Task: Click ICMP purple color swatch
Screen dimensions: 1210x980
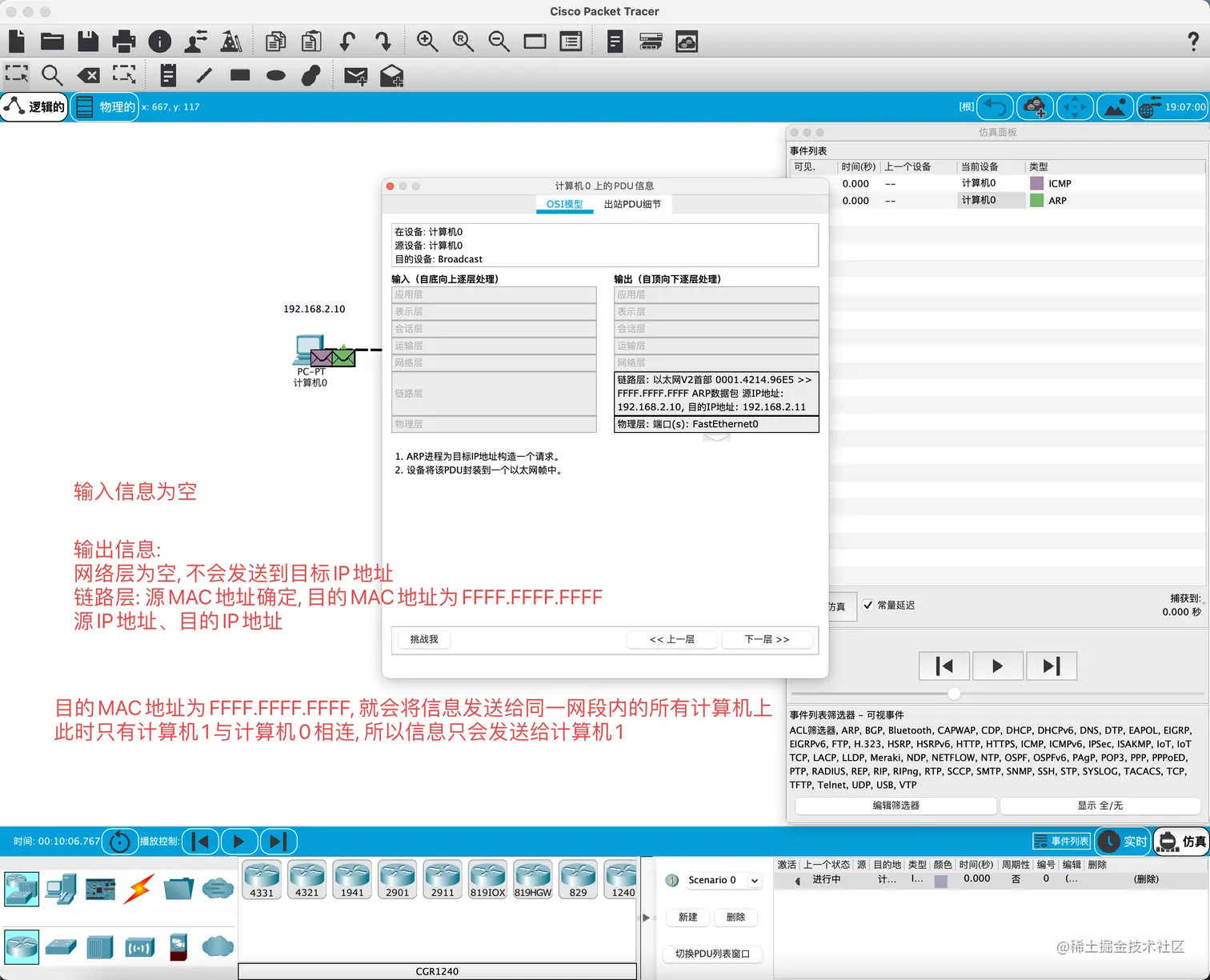Action: point(1036,183)
